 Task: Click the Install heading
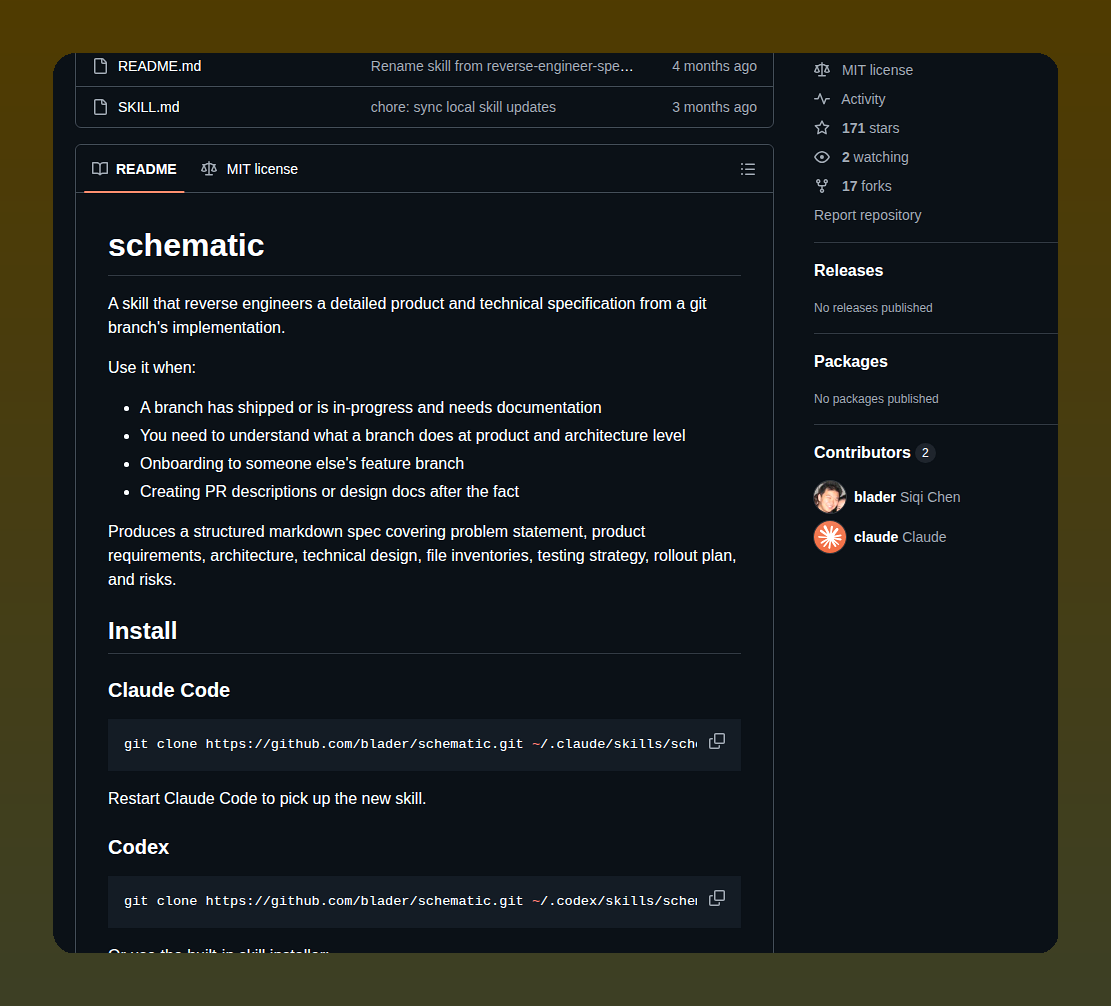[x=142, y=631]
